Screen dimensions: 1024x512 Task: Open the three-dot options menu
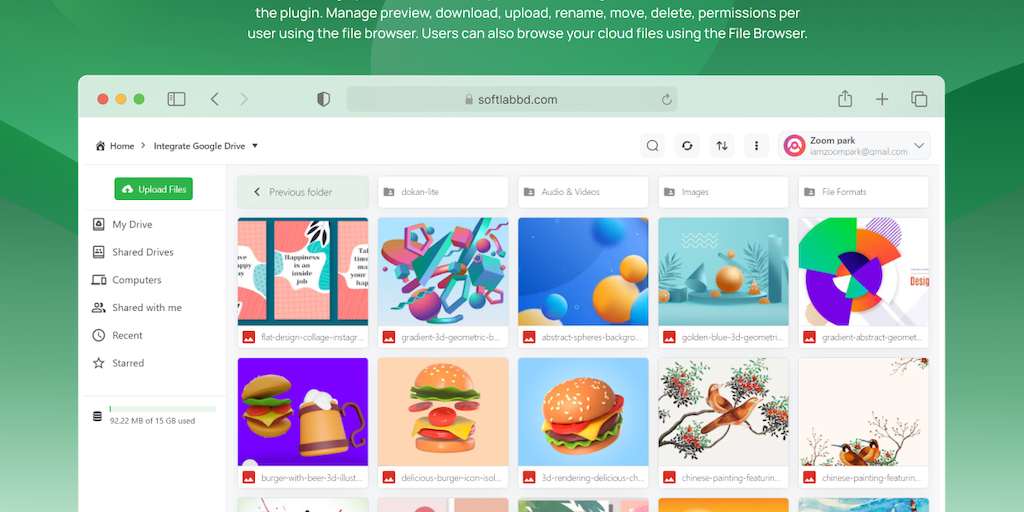tap(756, 146)
